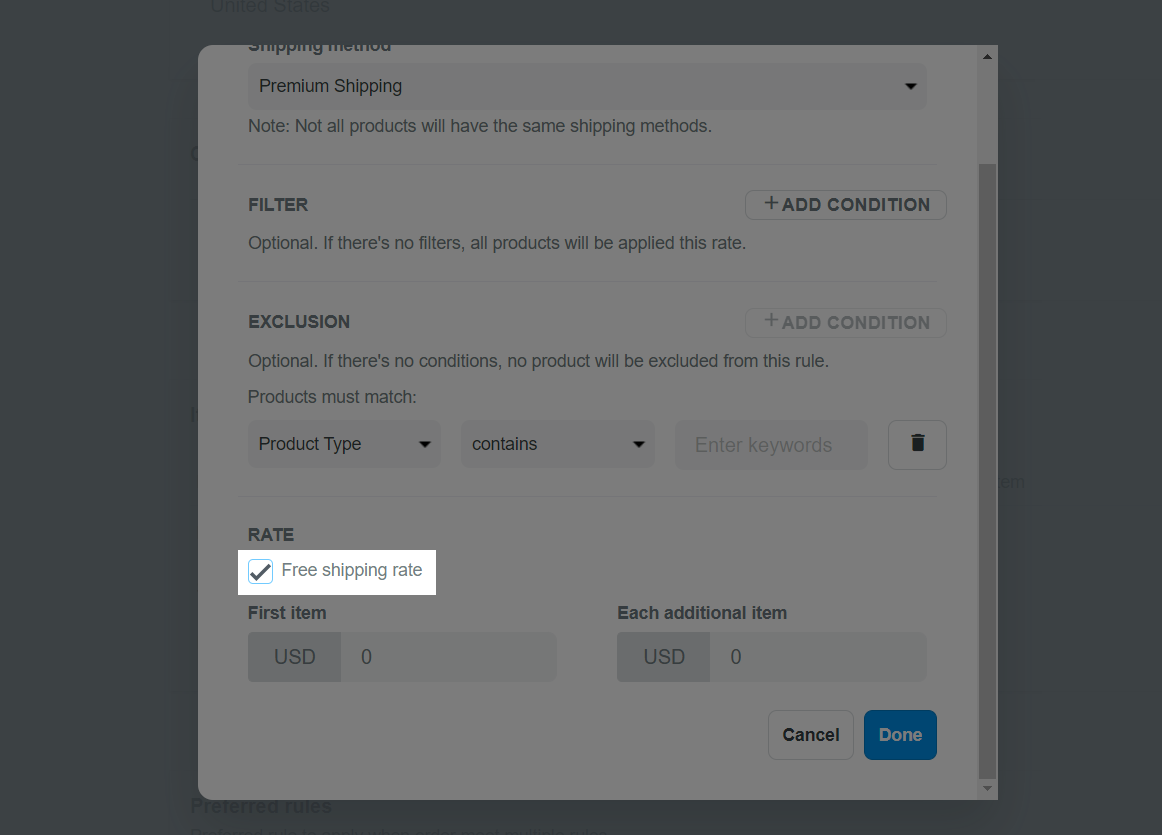Screen dimensions: 1162x835
Task: Expand the Product Type dropdown
Action: coord(345,444)
